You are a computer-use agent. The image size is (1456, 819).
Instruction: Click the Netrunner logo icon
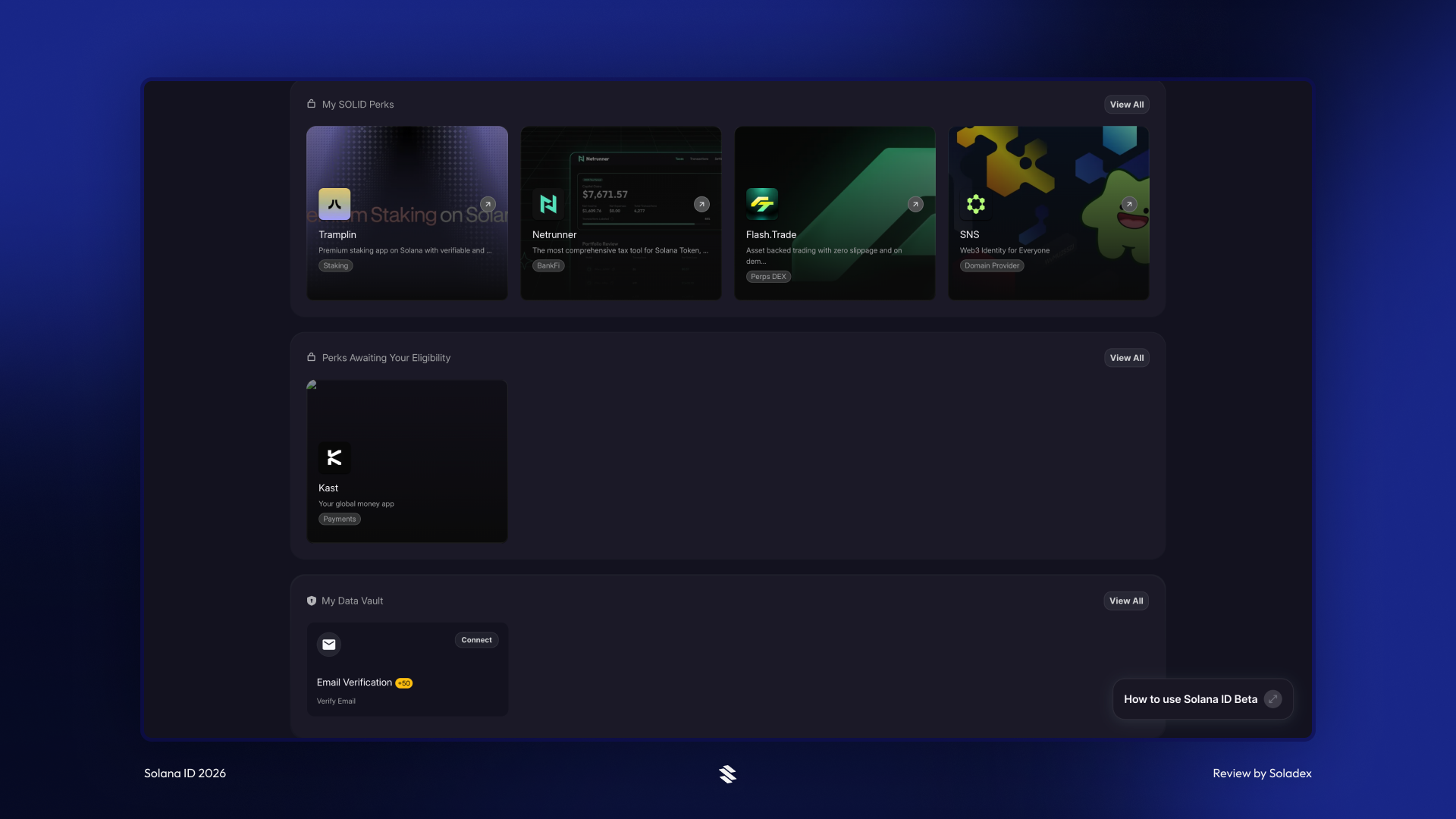(x=548, y=203)
